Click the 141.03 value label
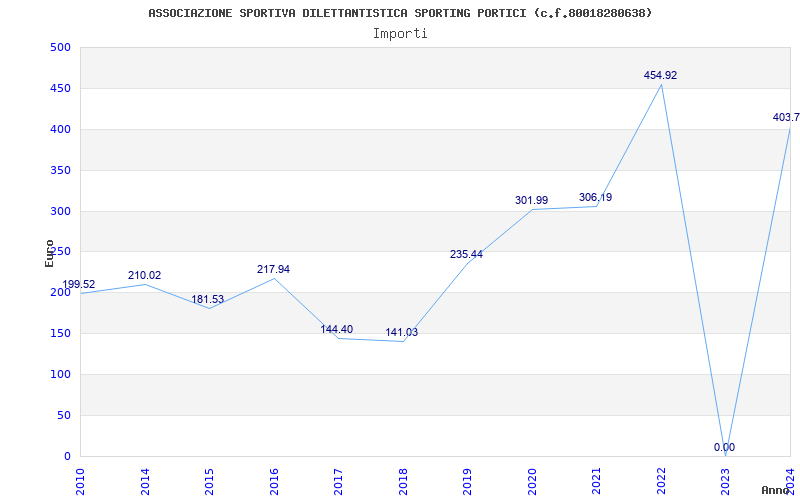The image size is (800, 500). point(402,333)
